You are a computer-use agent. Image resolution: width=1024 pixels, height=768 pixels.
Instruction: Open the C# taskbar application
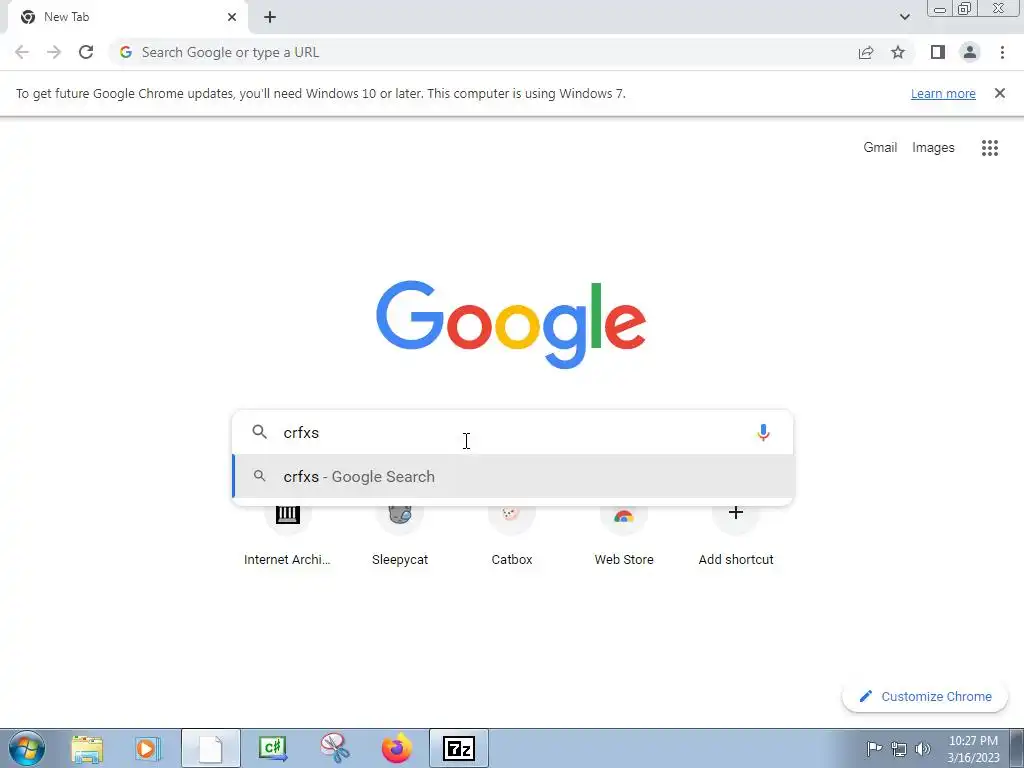273,749
